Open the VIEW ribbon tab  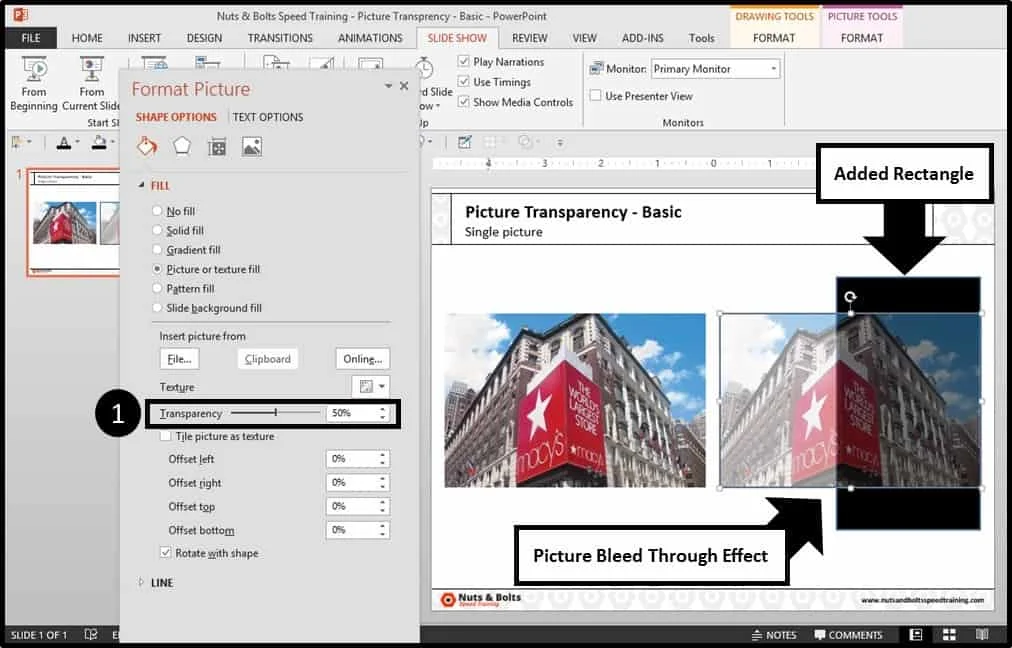point(584,38)
